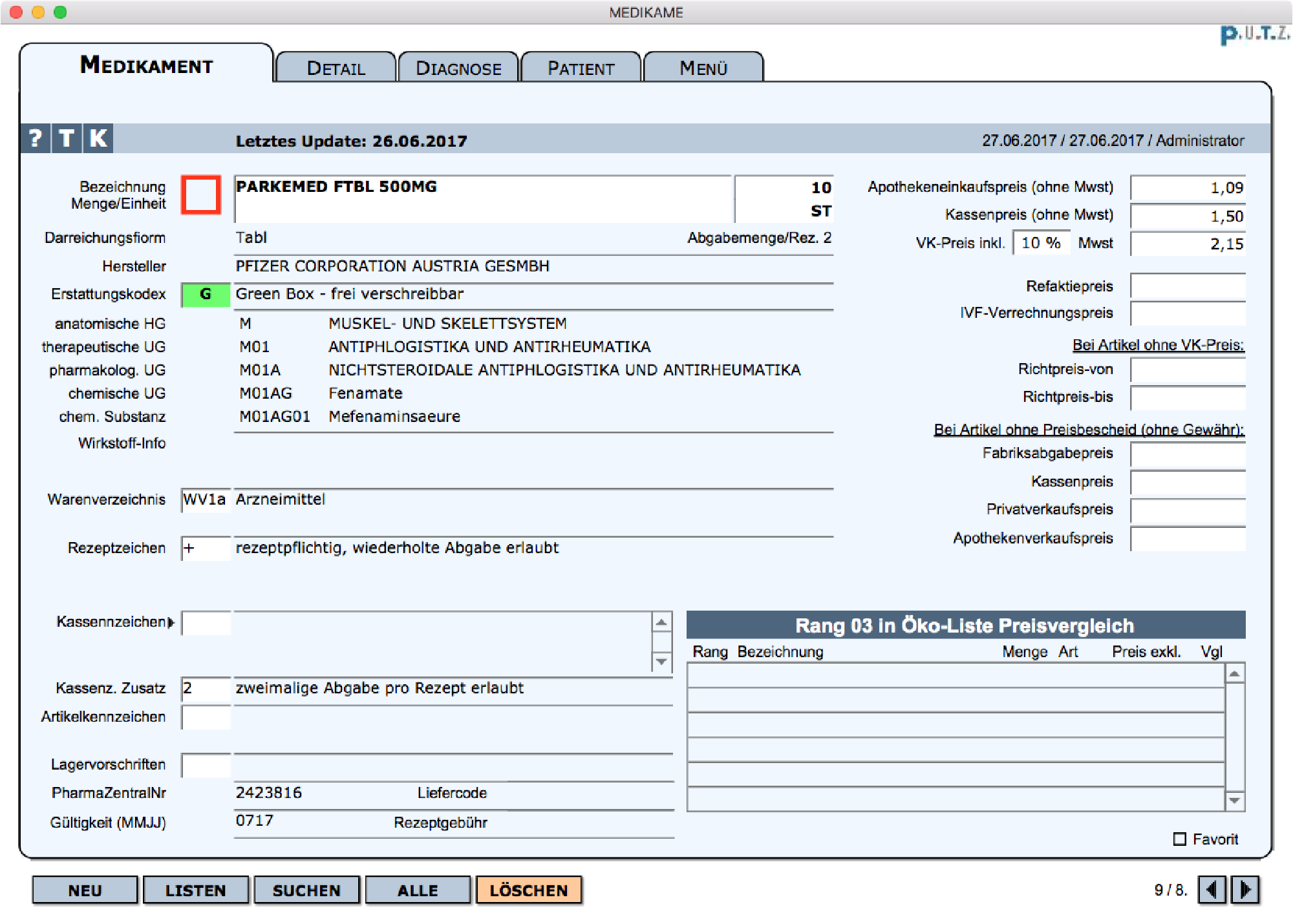The width and height of the screenshot is (1293, 924).
Task: Click the Hersteller PFIZER CORPORATION AUSTRIA GESMBH
Action: tap(392, 266)
